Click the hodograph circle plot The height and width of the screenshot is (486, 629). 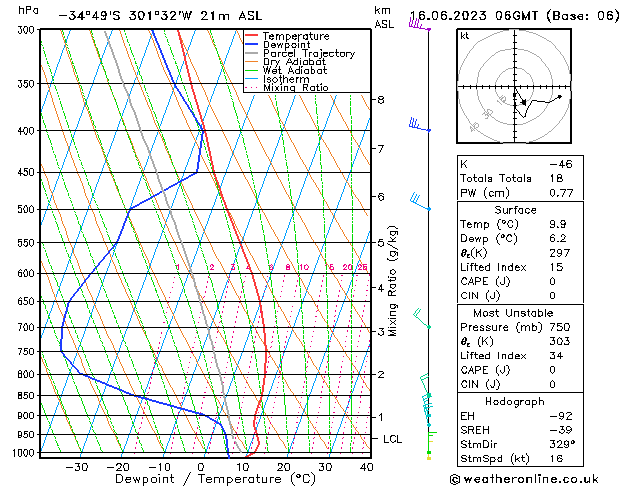[516, 88]
